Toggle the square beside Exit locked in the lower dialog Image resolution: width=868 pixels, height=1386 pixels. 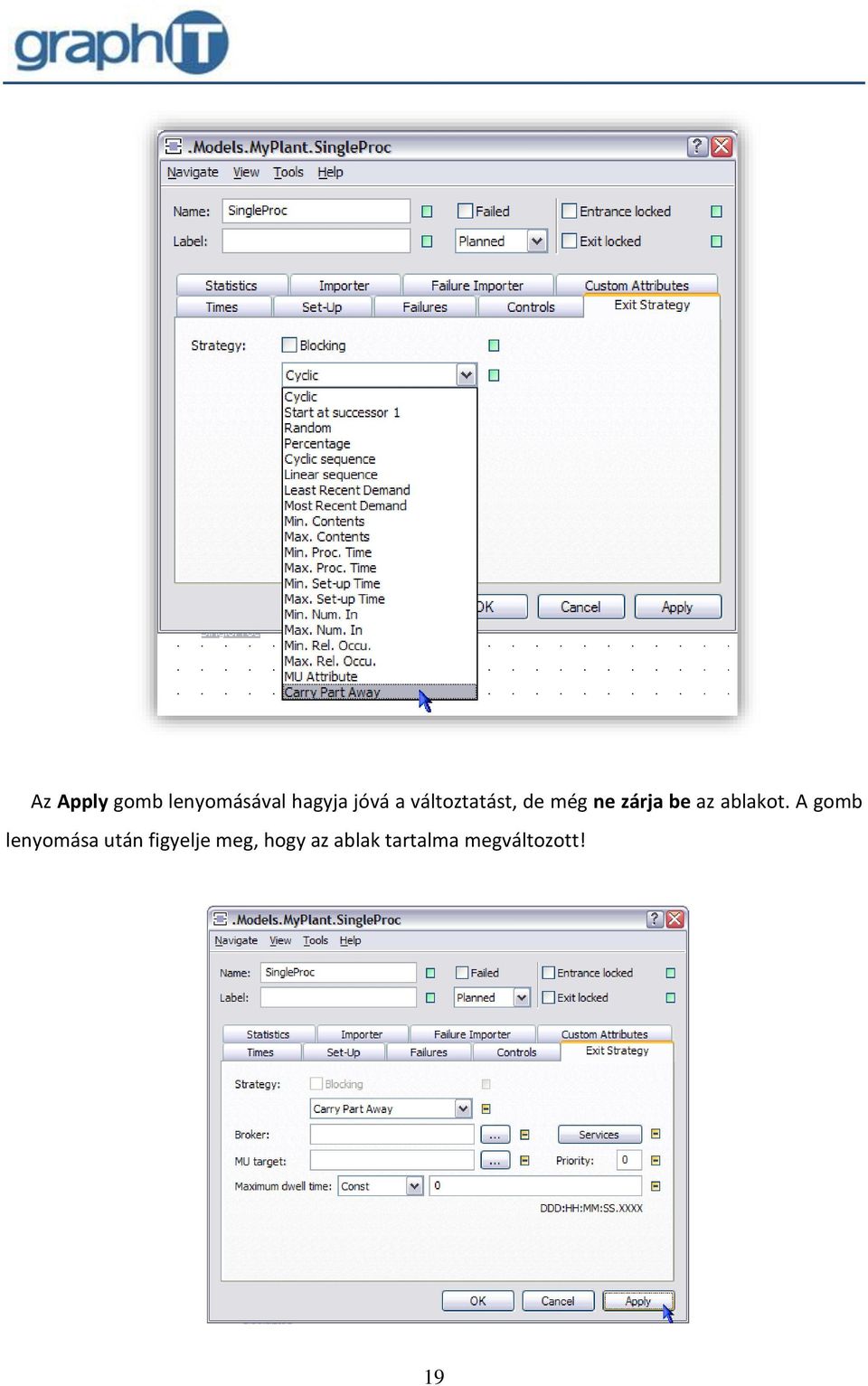click(x=670, y=998)
